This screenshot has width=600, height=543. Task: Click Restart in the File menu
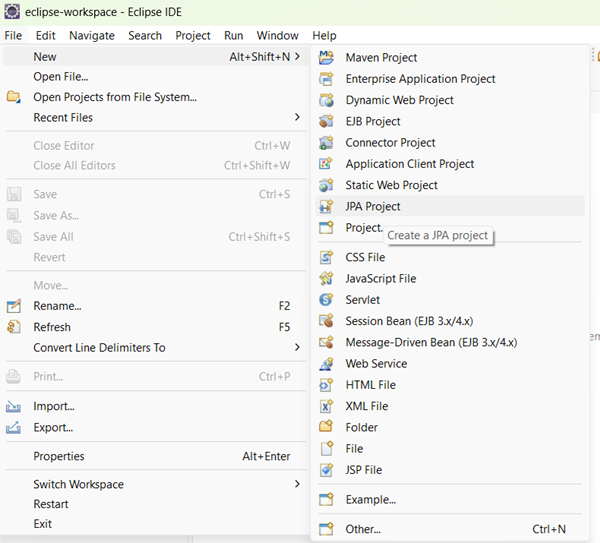coord(51,504)
